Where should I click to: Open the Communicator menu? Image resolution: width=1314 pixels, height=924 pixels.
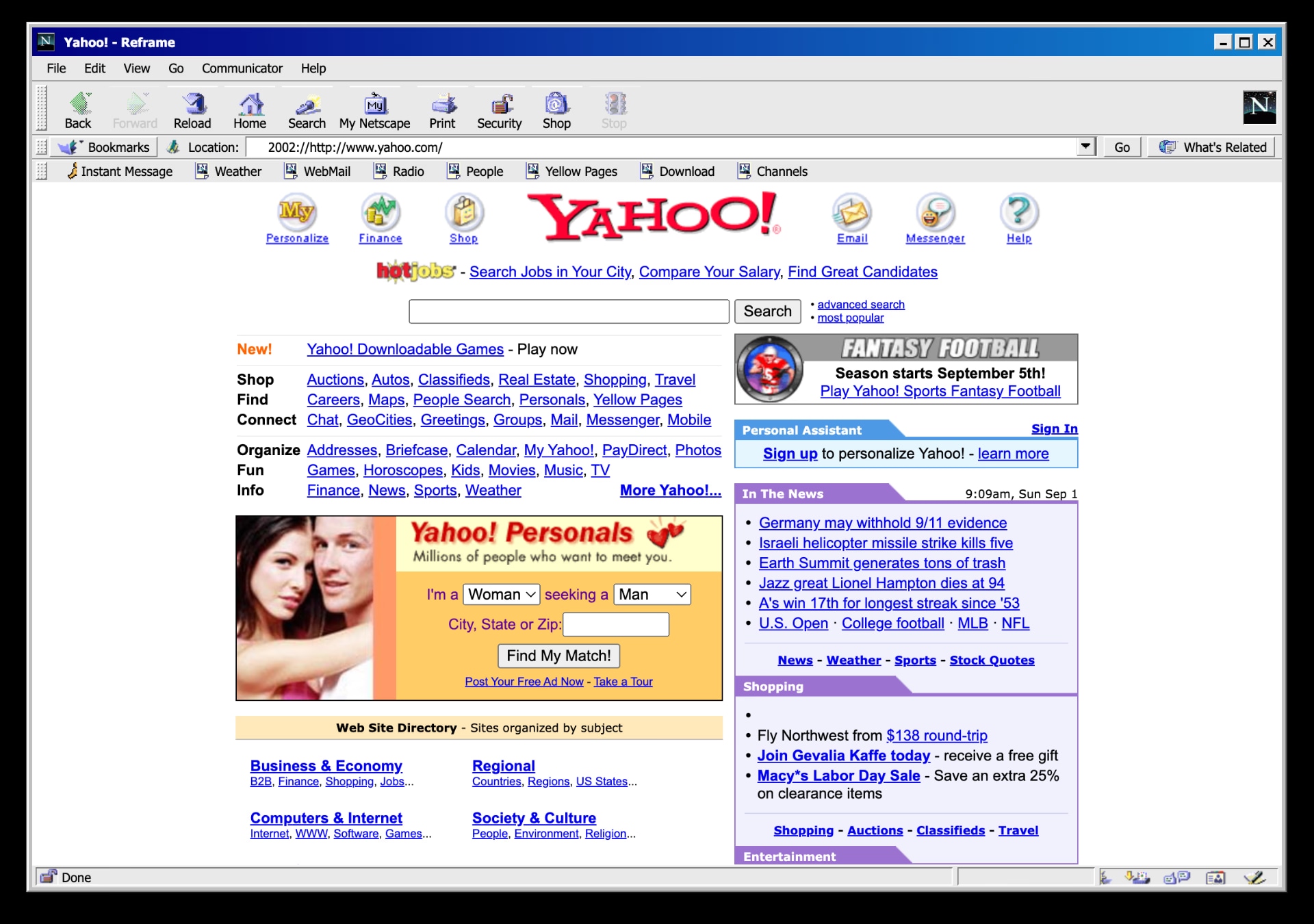pos(242,68)
